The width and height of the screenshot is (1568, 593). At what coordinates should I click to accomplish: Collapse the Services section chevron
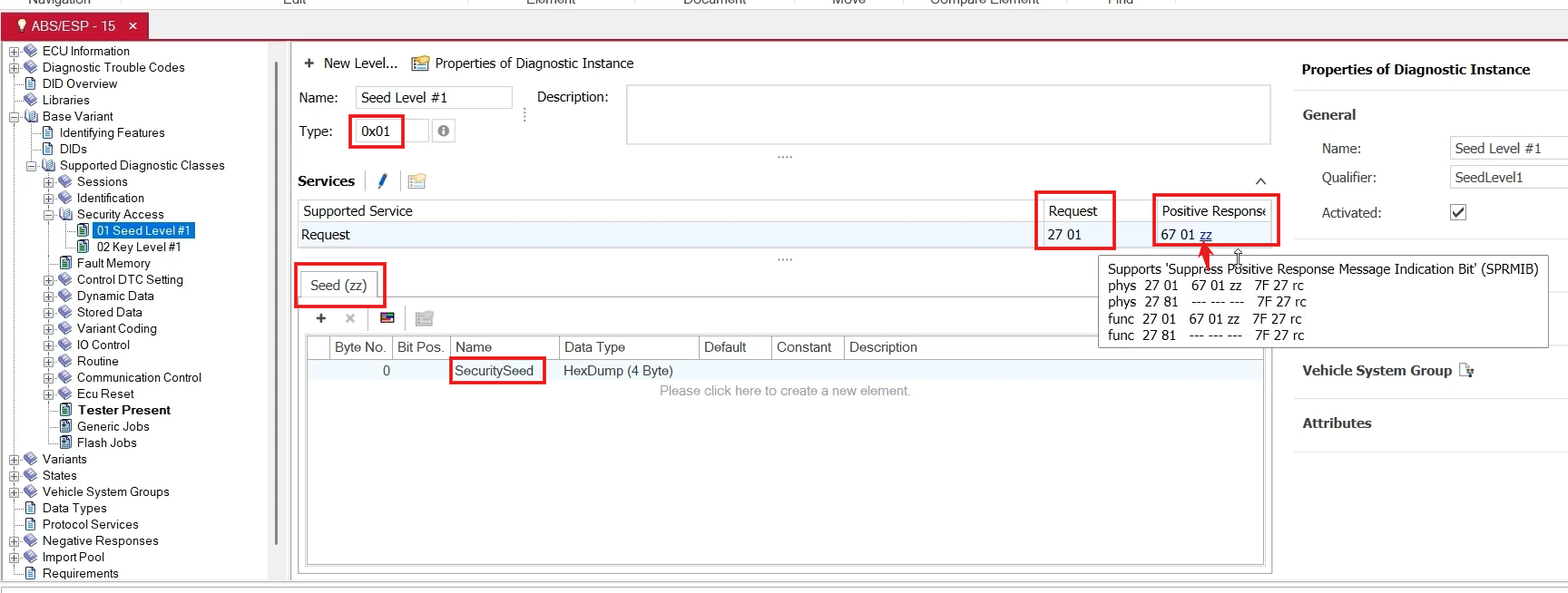[1260, 181]
